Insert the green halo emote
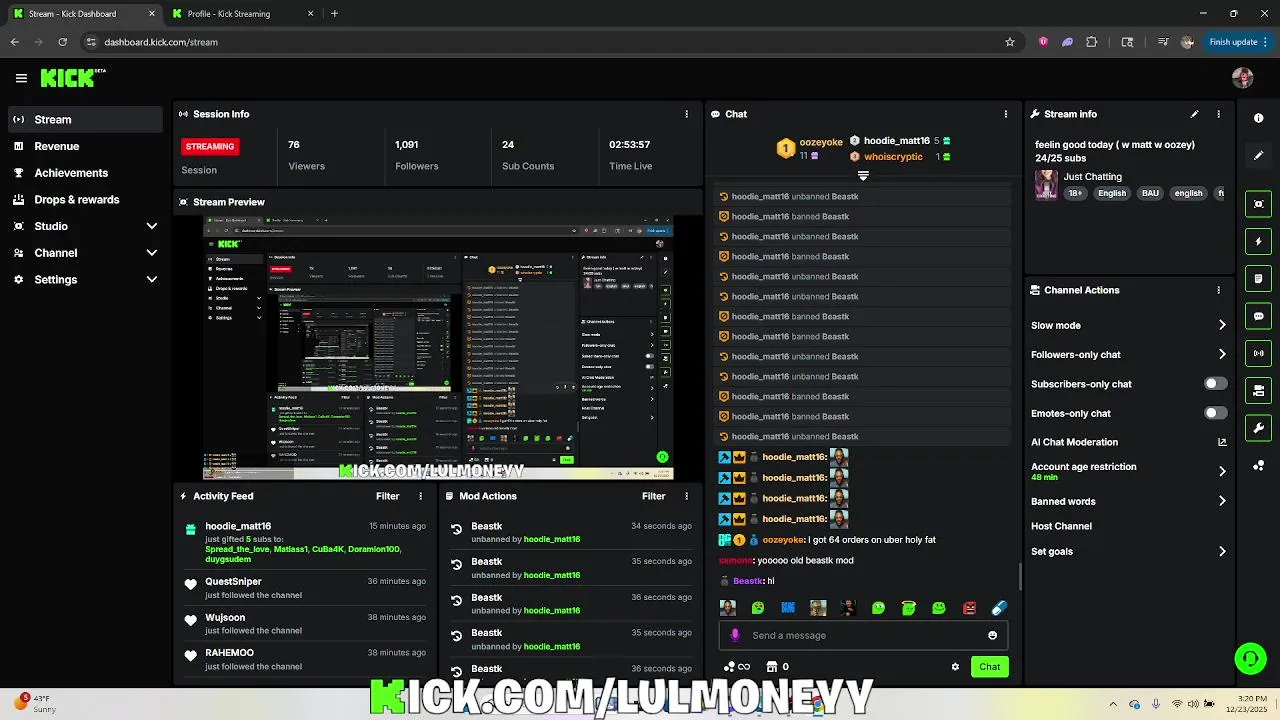This screenshot has height=720, width=1280. (908, 608)
